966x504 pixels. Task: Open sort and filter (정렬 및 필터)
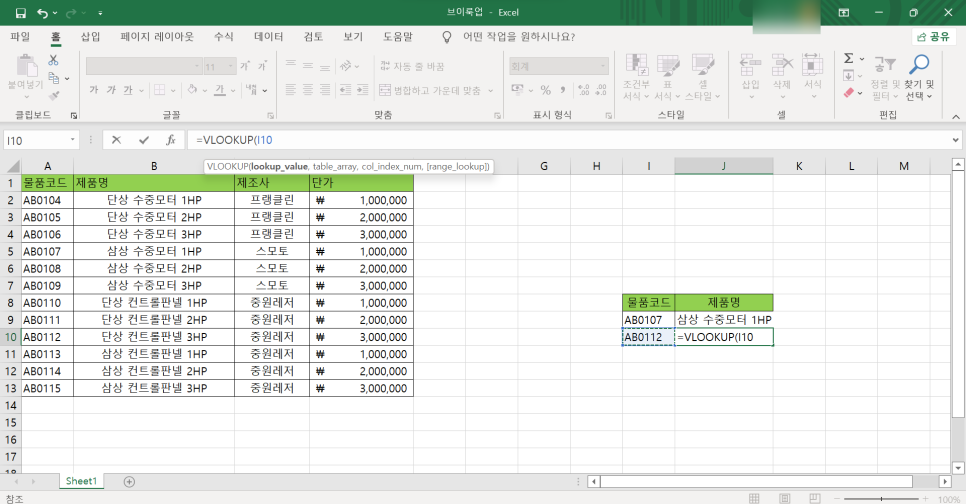tap(885, 77)
